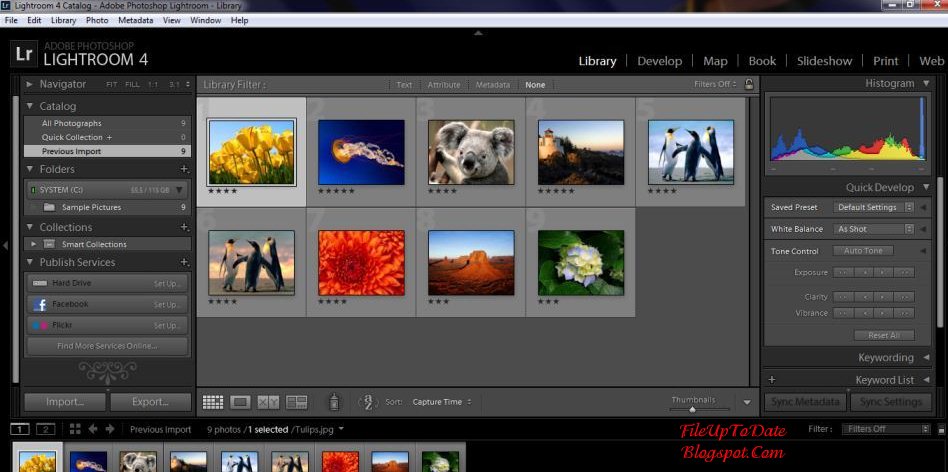The height and width of the screenshot is (472, 948).
Task: Click the Flickr publish service icon
Action: click(x=40, y=326)
